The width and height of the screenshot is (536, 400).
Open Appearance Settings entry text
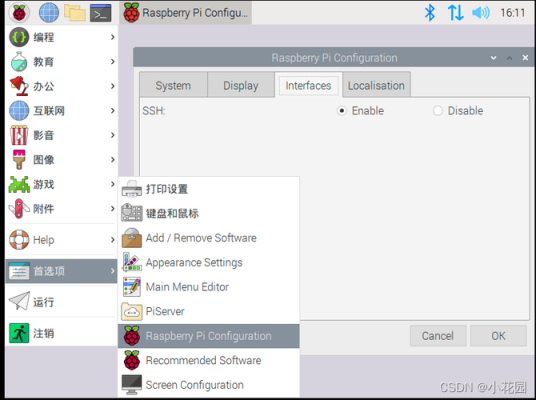pos(194,263)
